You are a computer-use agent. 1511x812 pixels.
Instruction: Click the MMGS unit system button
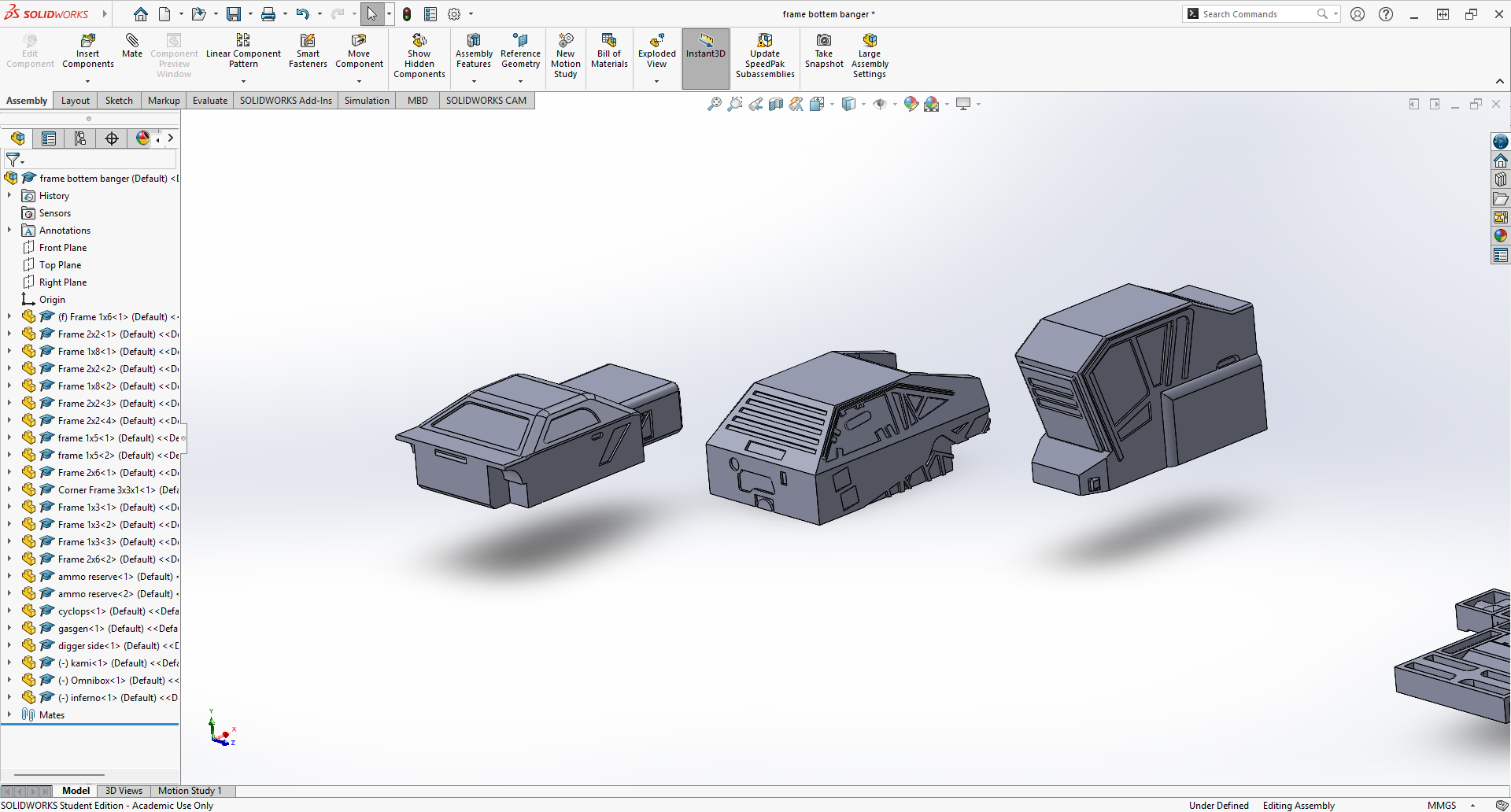point(1441,805)
